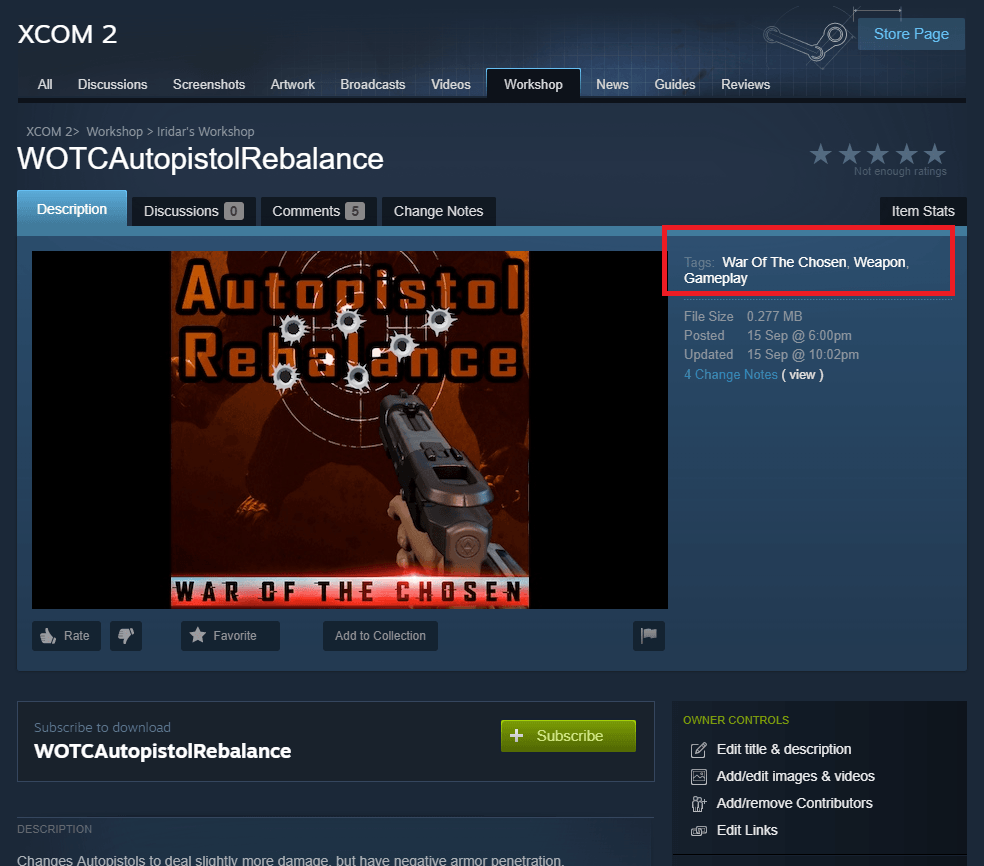The image size is (984, 866).
Task: Click the Updated date 15 Sep @ 10:02pm
Action: [x=803, y=355]
